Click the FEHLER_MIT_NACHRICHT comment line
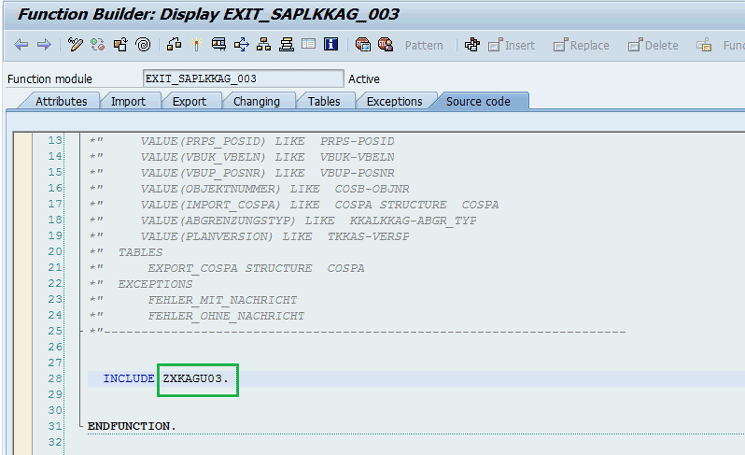Screen dimensions: 745x455 222,300
